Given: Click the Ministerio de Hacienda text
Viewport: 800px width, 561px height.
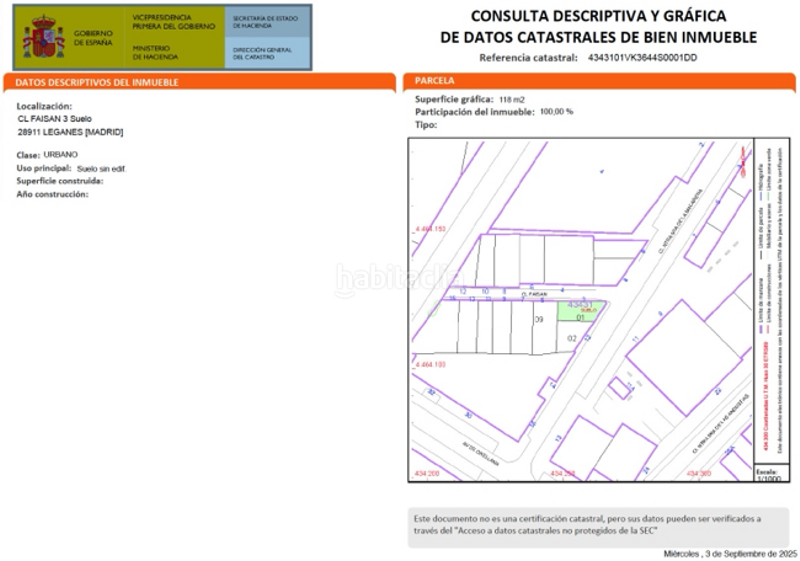Looking at the screenshot, I should pyautogui.click(x=154, y=52).
